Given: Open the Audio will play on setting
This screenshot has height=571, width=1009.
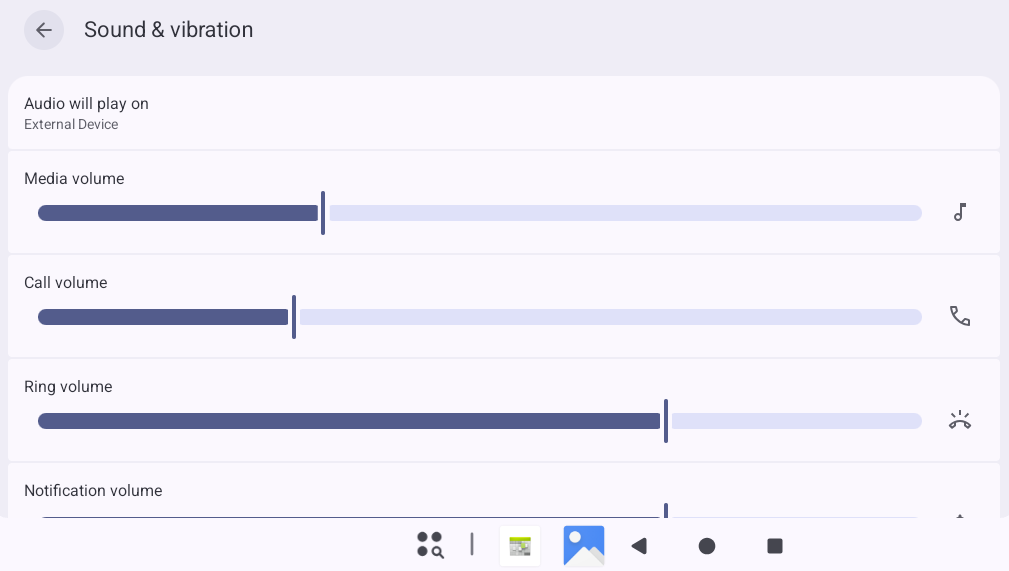Looking at the screenshot, I should (x=504, y=113).
